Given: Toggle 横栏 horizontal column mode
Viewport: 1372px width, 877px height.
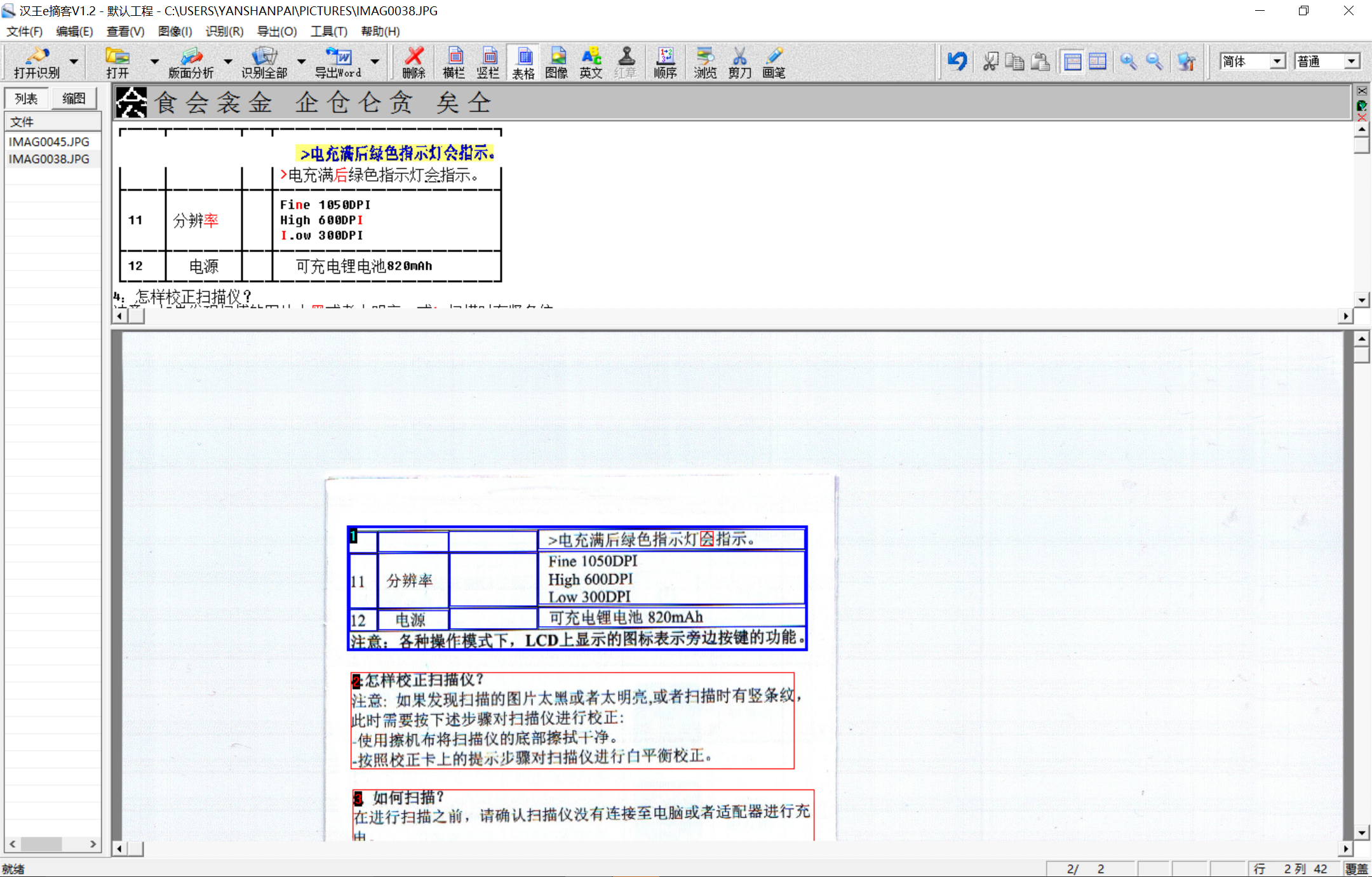Looking at the screenshot, I should 454,62.
